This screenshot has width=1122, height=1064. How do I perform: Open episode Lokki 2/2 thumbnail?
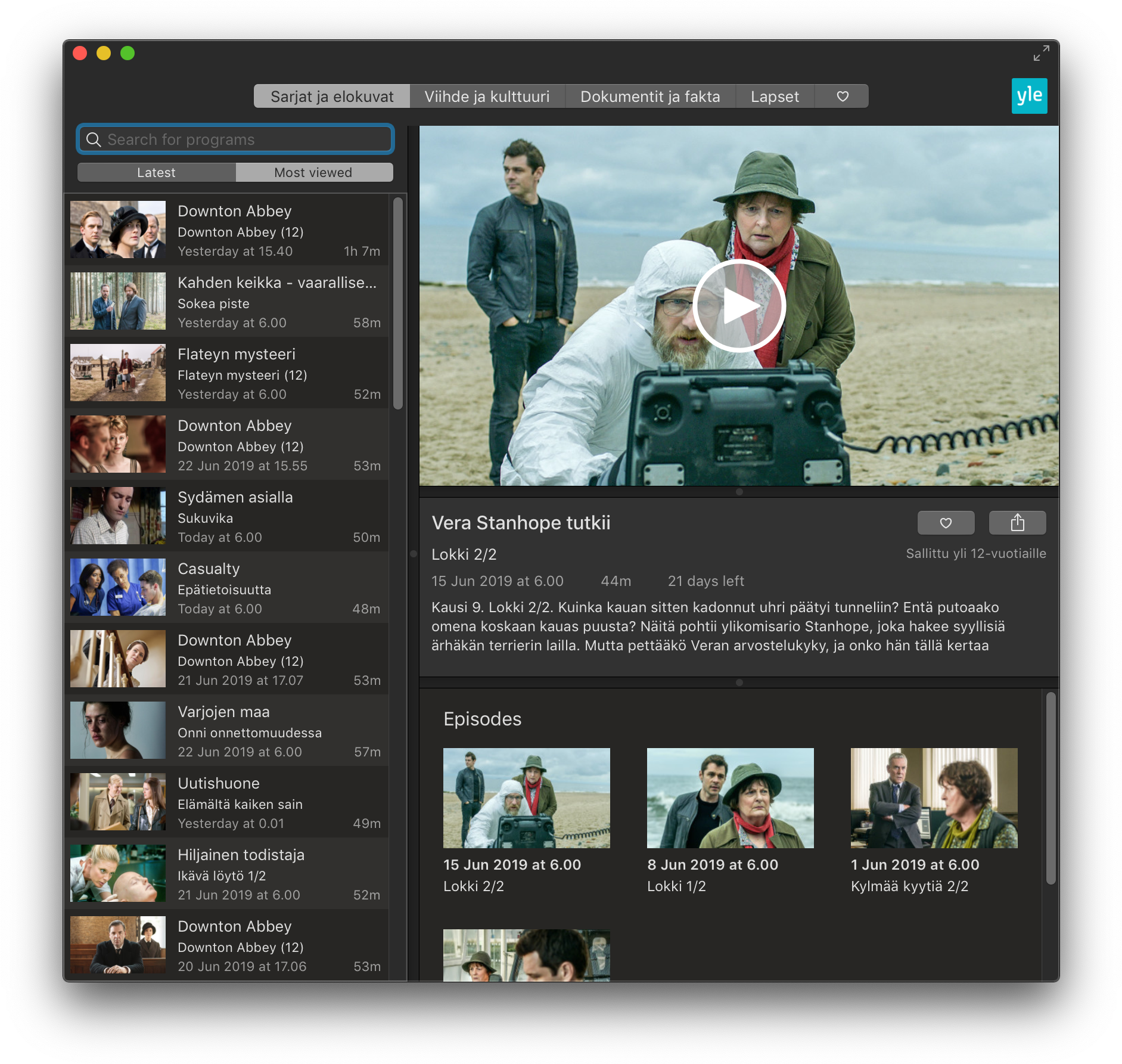(527, 798)
